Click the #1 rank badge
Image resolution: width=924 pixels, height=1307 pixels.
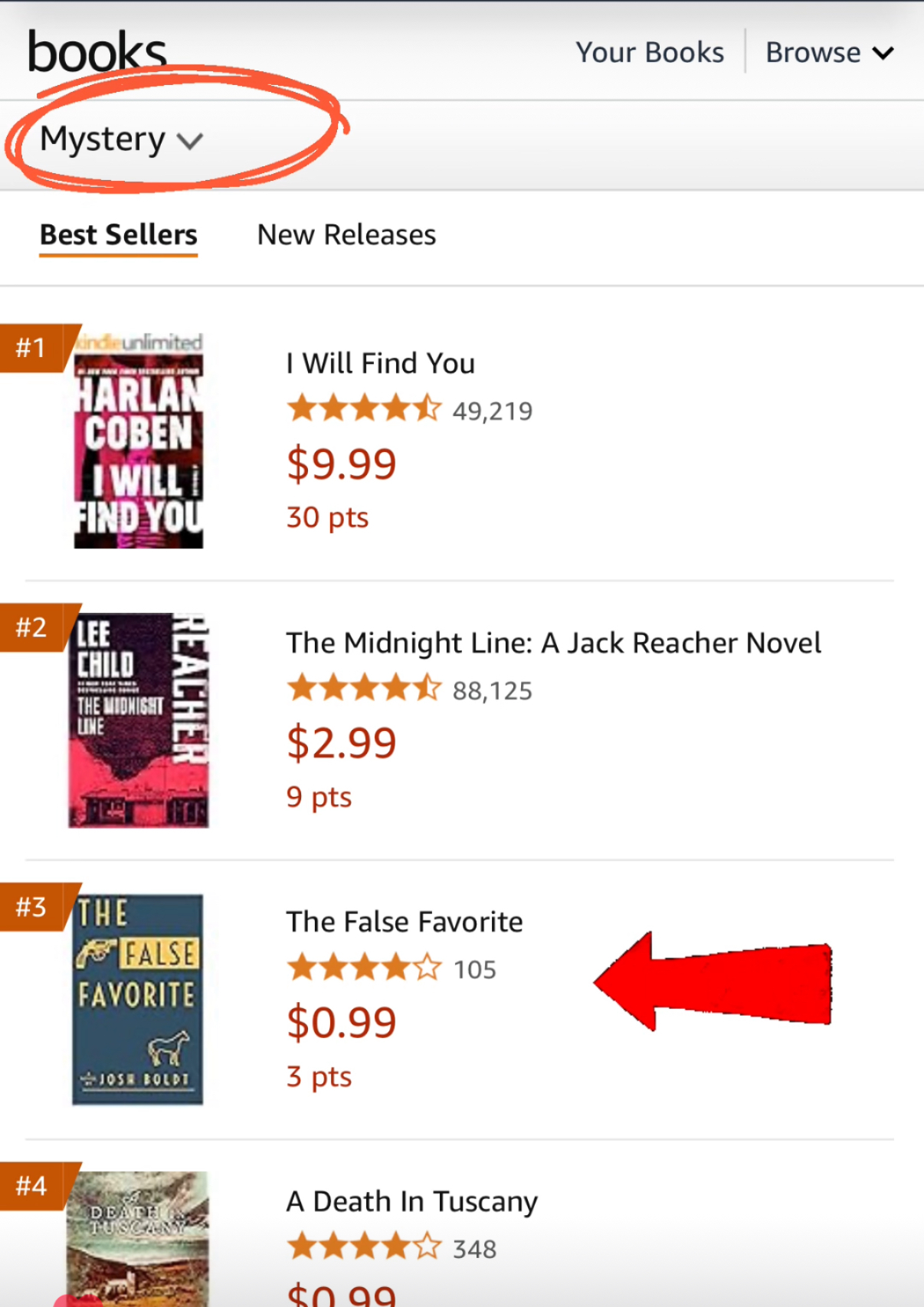tap(32, 348)
